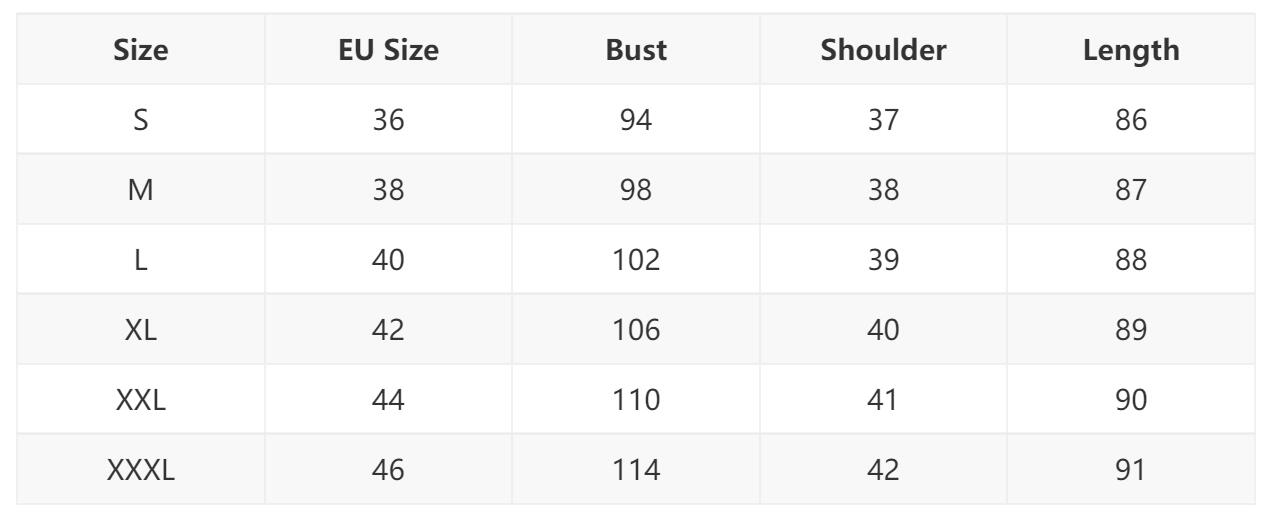Click the XL size cell
This screenshot has width=1267, height=529.
141,329
